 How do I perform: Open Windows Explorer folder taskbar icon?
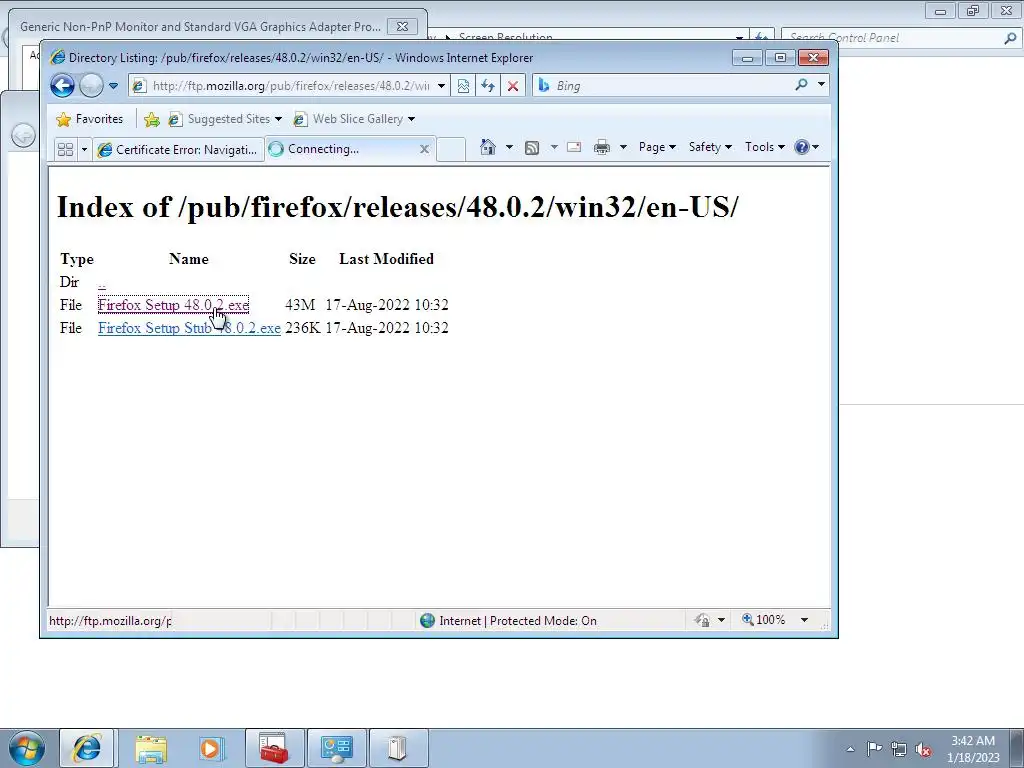coord(151,749)
